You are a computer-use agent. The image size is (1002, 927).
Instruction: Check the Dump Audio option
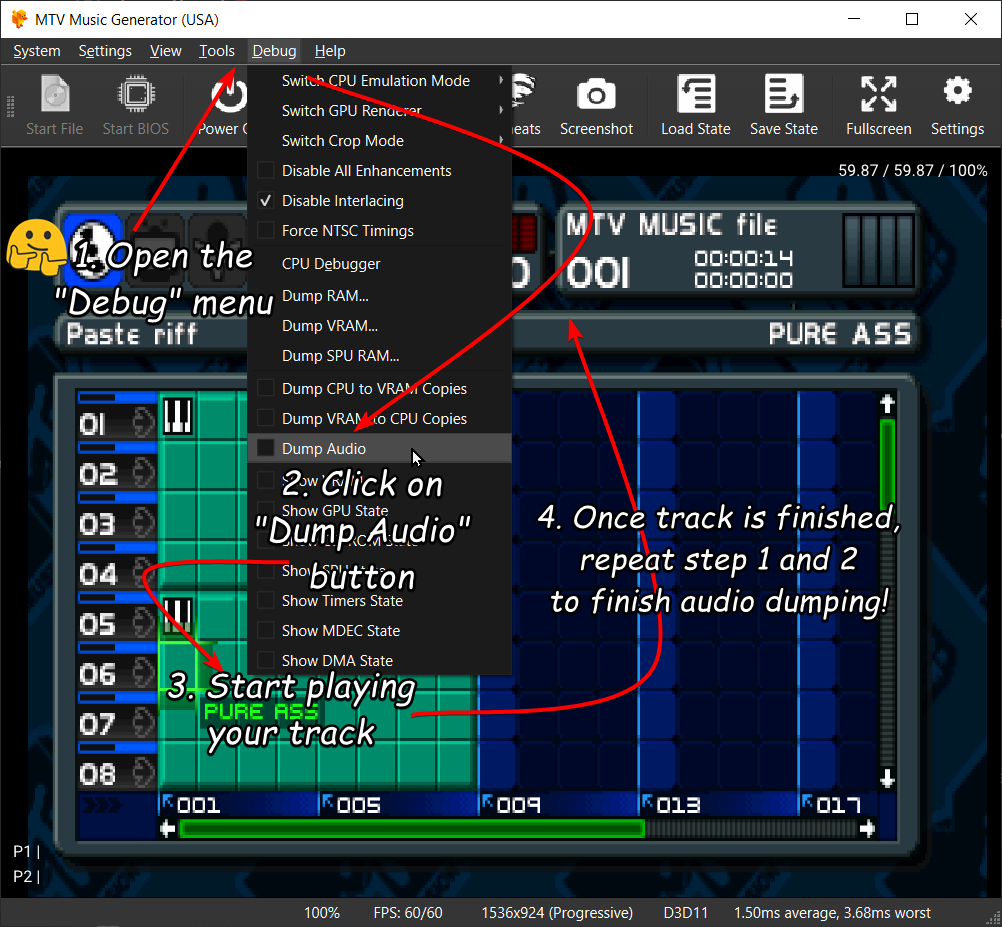pyautogui.click(x=265, y=448)
